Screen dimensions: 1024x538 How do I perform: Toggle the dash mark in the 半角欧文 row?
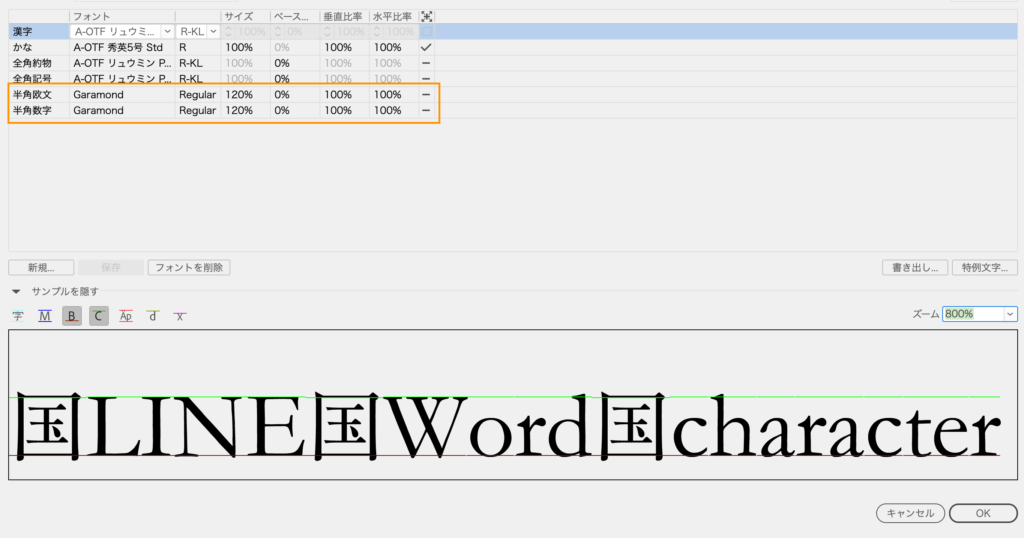coord(427,95)
